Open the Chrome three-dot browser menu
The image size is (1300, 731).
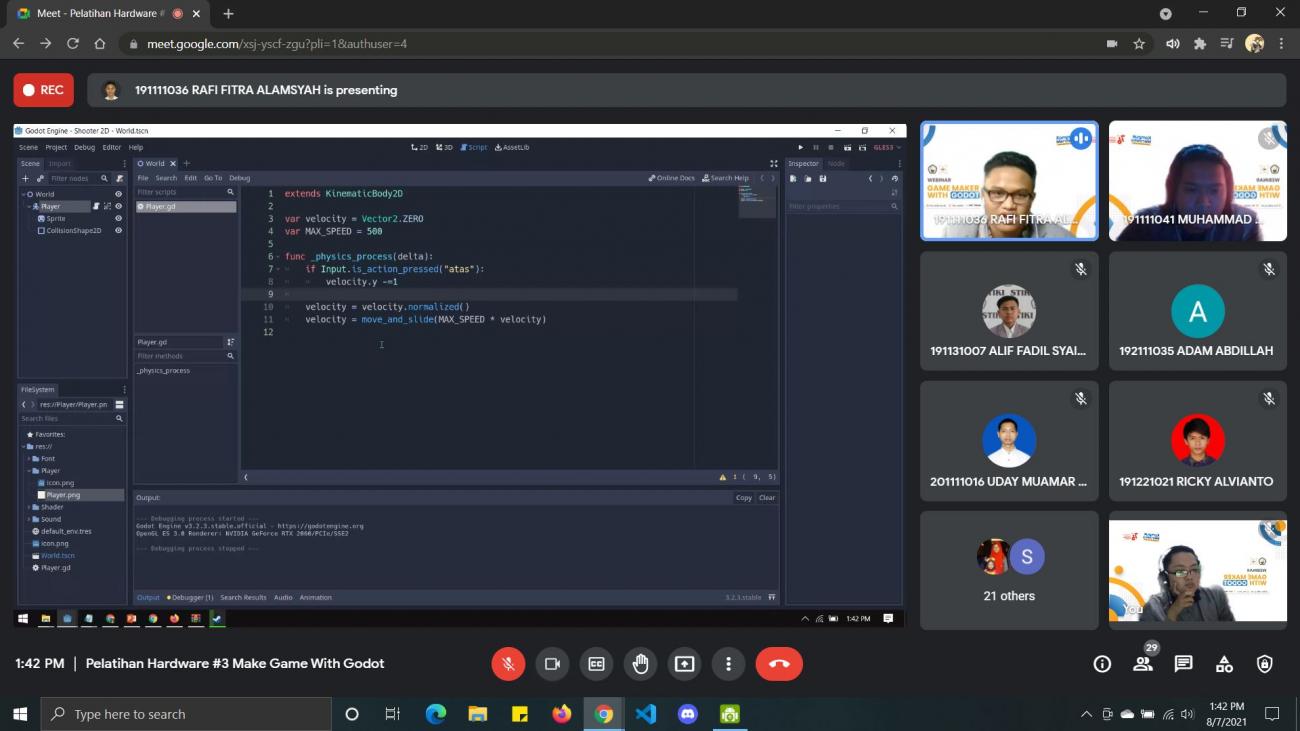[x=1281, y=44]
